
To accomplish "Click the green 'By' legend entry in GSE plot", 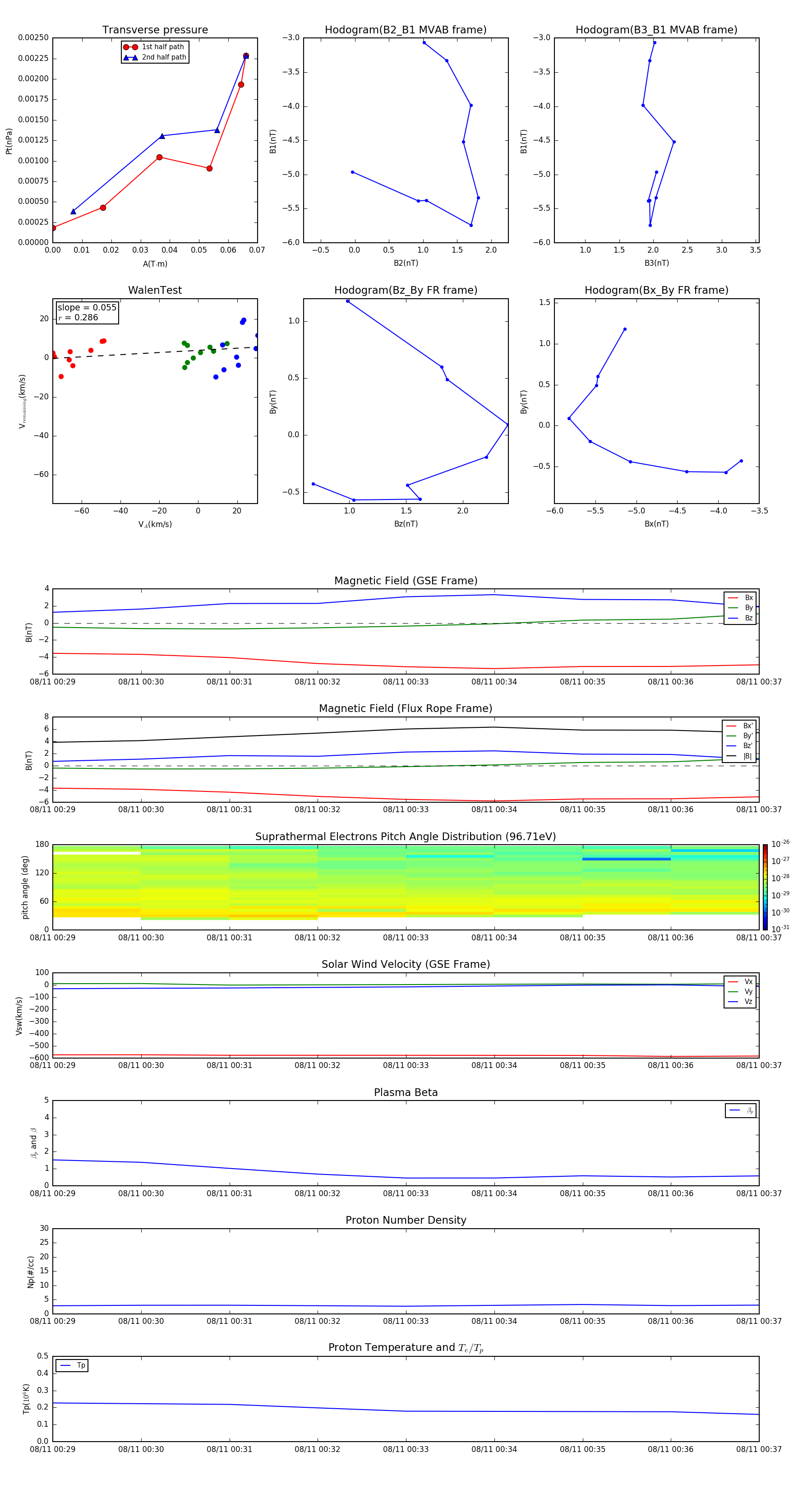I will (740, 607).
